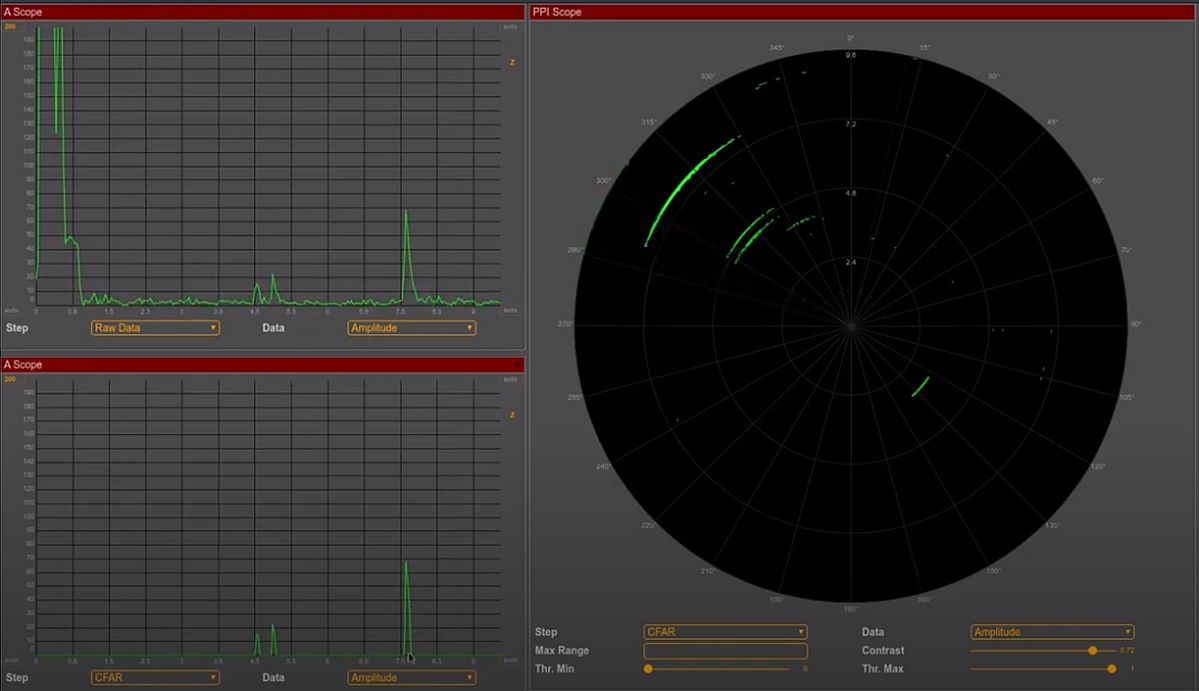Click the orange 200 value in bottom A Scope
Screen dimensions: 1199x691
[x=10, y=379]
